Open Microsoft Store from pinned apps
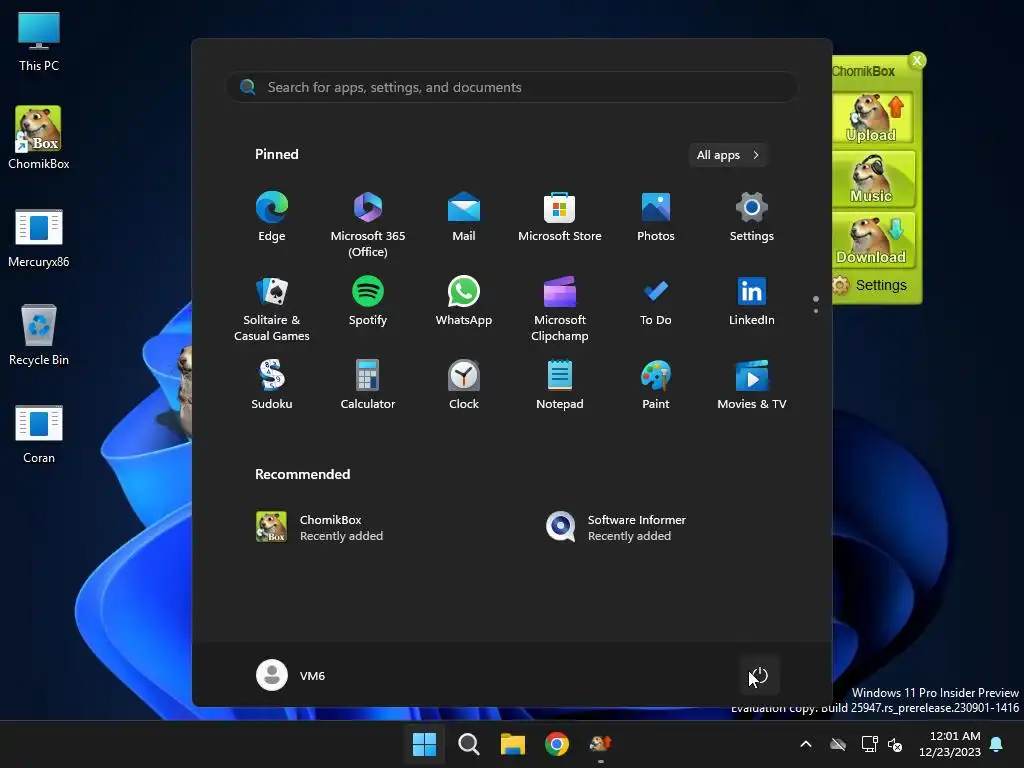This screenshot has width=1024, height=768. click(x=560, y=217)
